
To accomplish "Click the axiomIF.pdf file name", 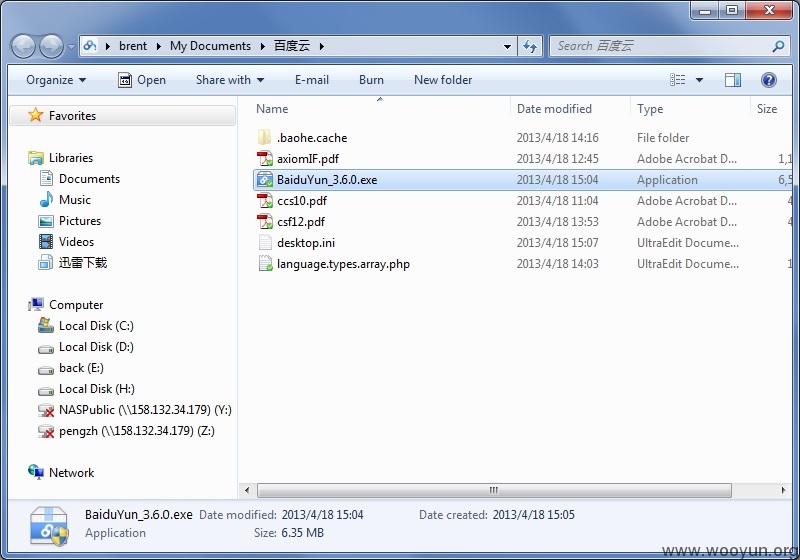I will [308, 159].
